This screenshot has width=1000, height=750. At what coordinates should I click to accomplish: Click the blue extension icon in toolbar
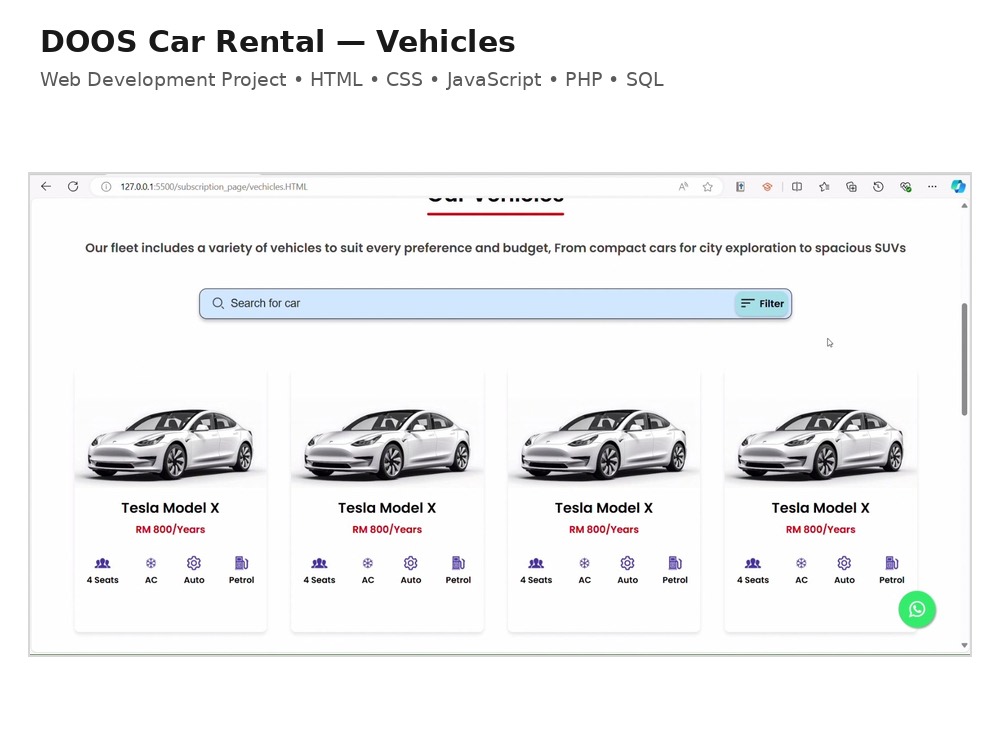[x=740, y=187]
